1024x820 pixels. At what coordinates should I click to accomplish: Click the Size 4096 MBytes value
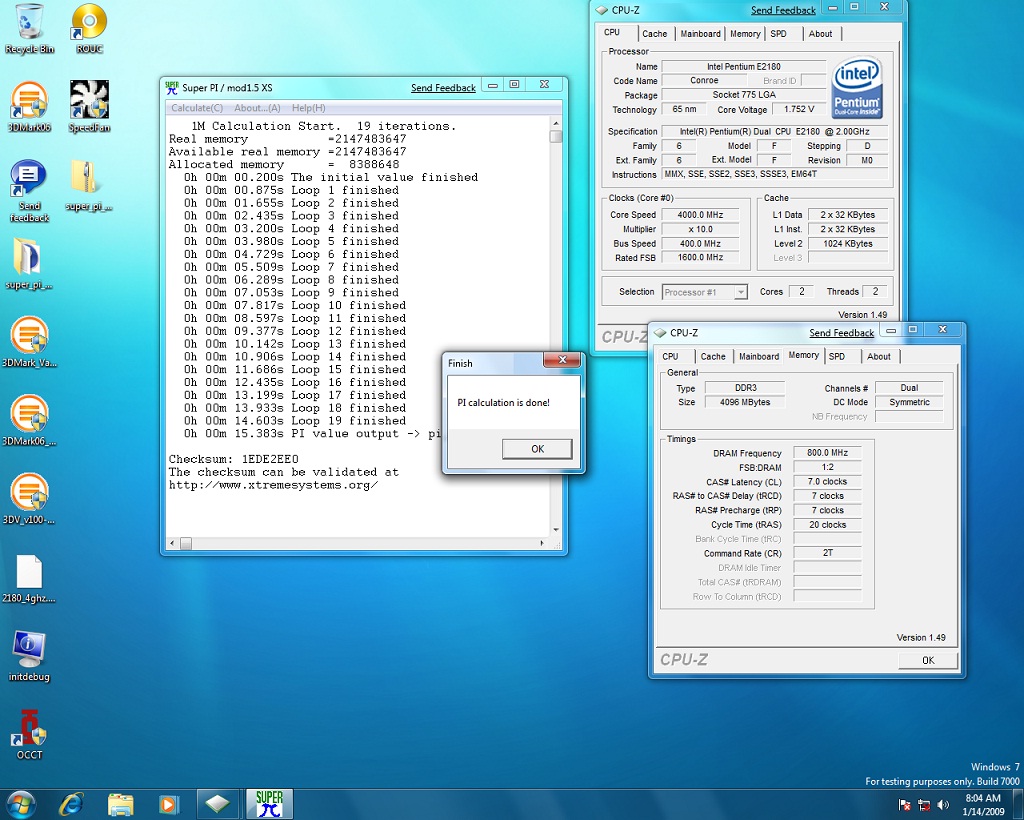[745, 402]
